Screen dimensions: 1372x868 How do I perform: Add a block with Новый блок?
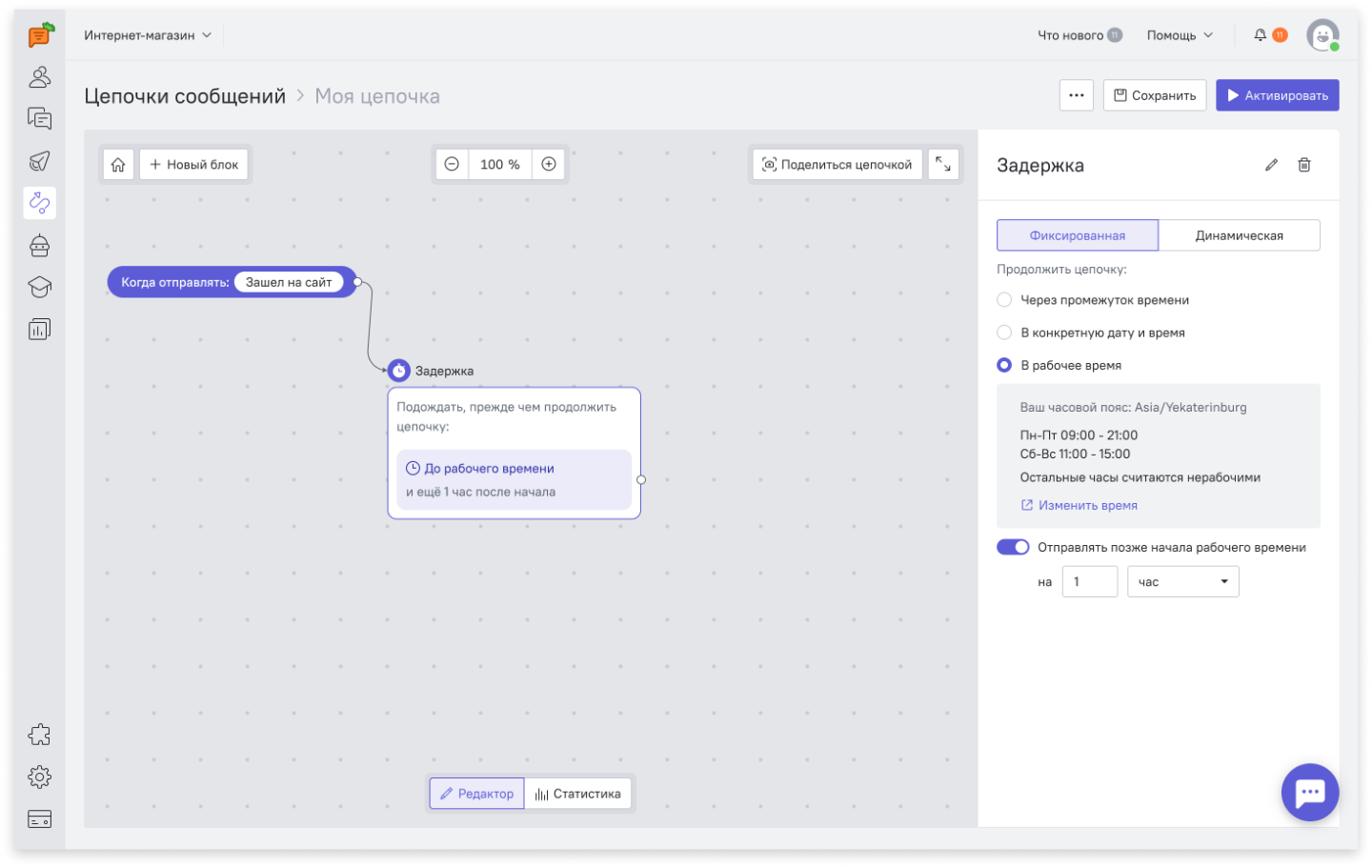[194, 165]
